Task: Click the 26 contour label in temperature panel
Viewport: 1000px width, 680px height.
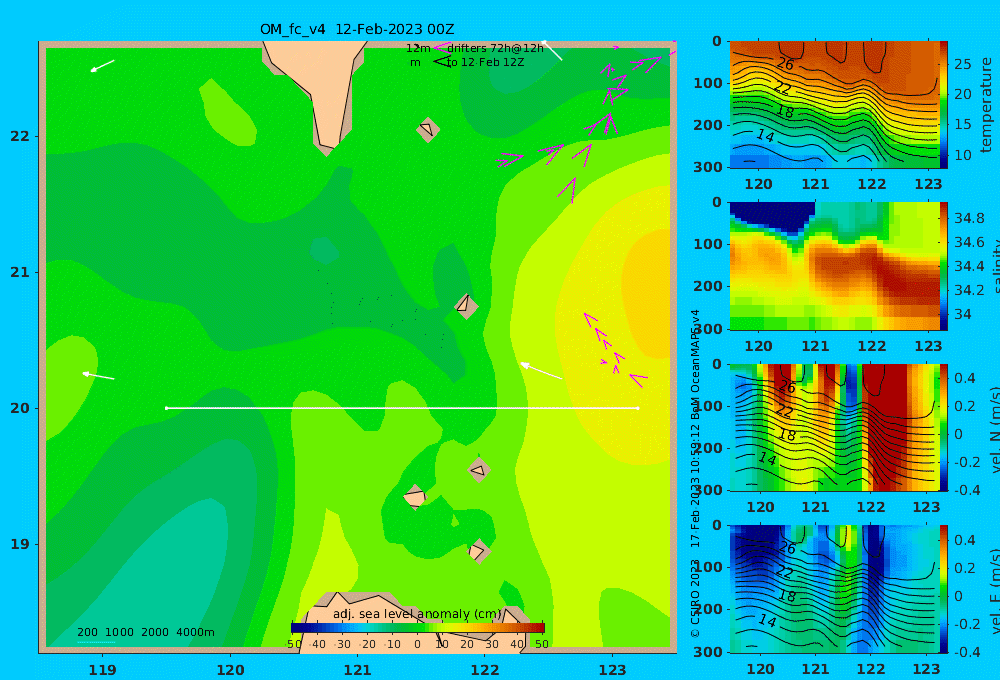Action: point(785,64)
